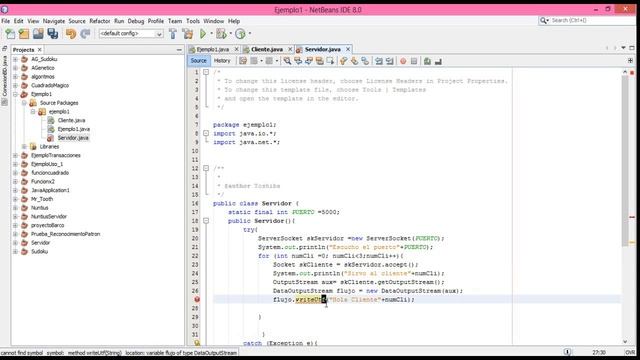This screenshot has width=640, height=360.
Task: Collapse the import fold at line 8
Action: (206, 133)
